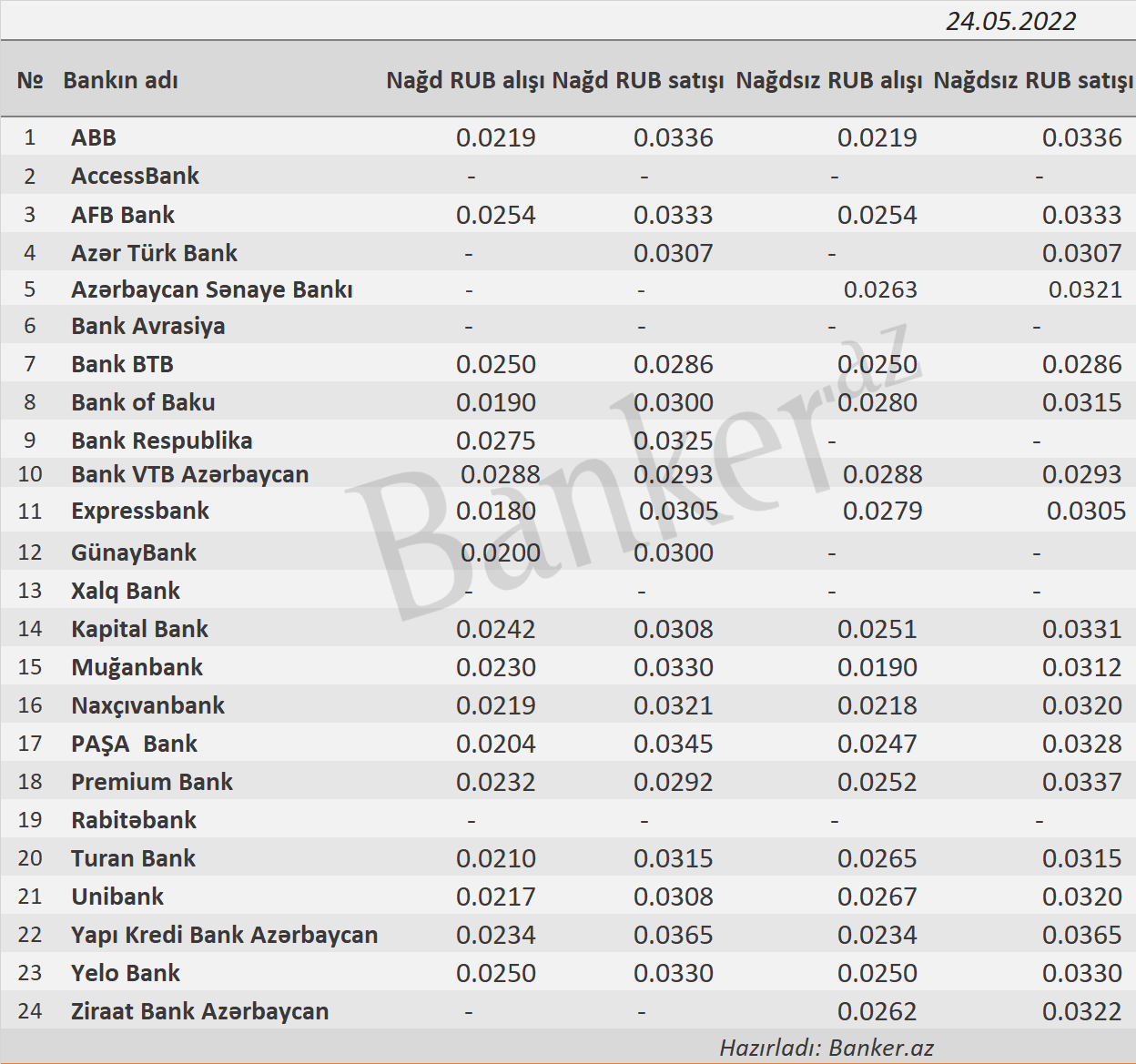Select Expressbank cashless buy 0.0279

point(883,511)
